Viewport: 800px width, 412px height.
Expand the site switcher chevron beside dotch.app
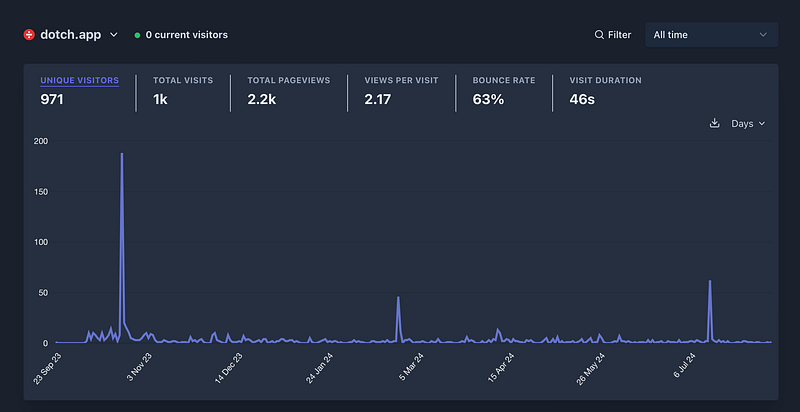point(113,35)
